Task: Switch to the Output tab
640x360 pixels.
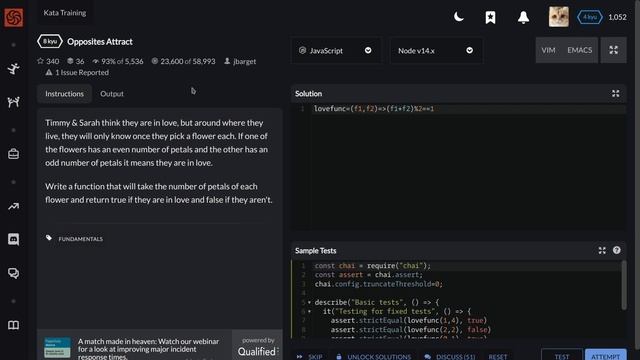Action: [112, 93]
